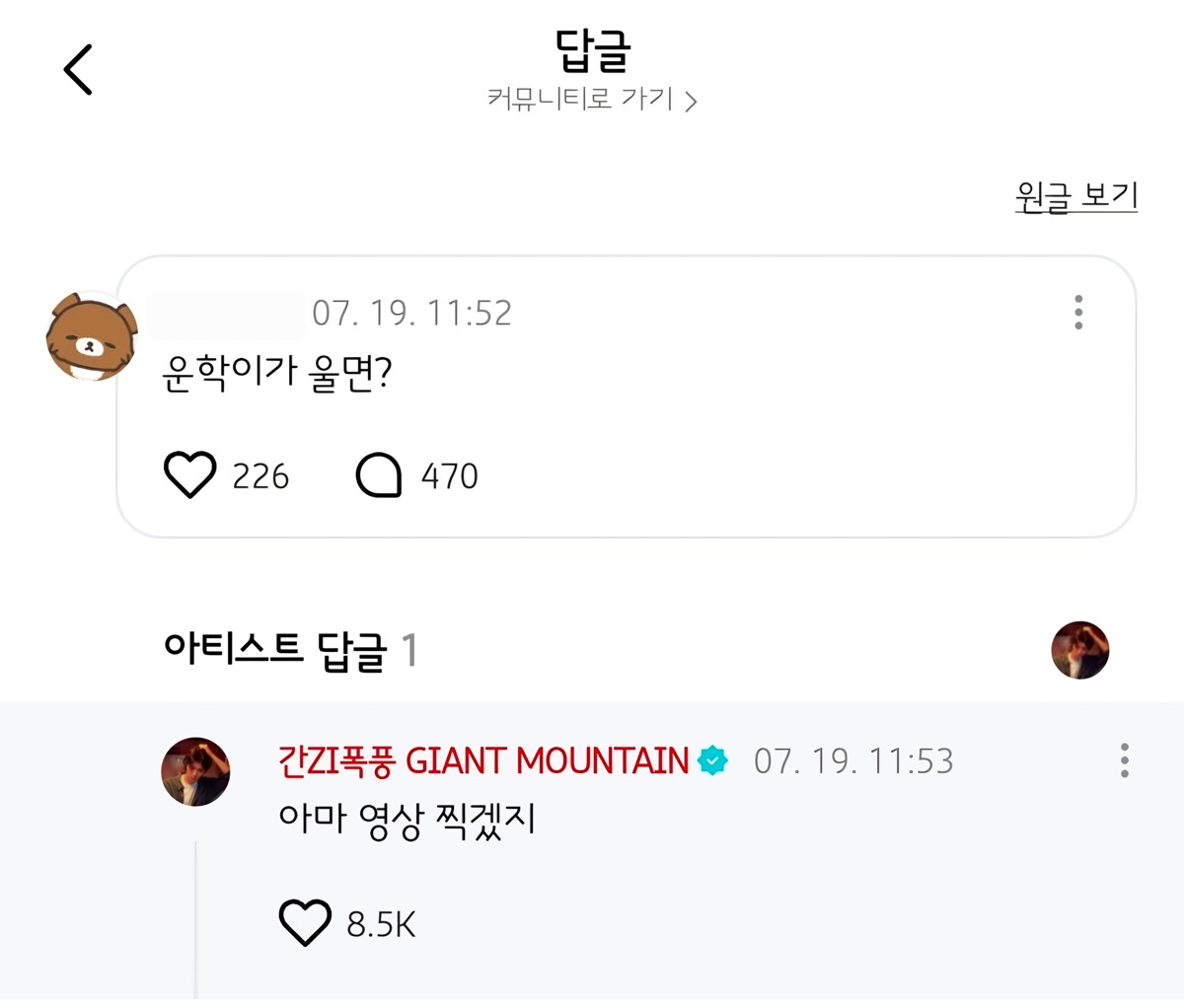The width and height of the screenshot is (1184, 1008).
Task: View the original post via '원글 보기'
Action: [1076, 196]
